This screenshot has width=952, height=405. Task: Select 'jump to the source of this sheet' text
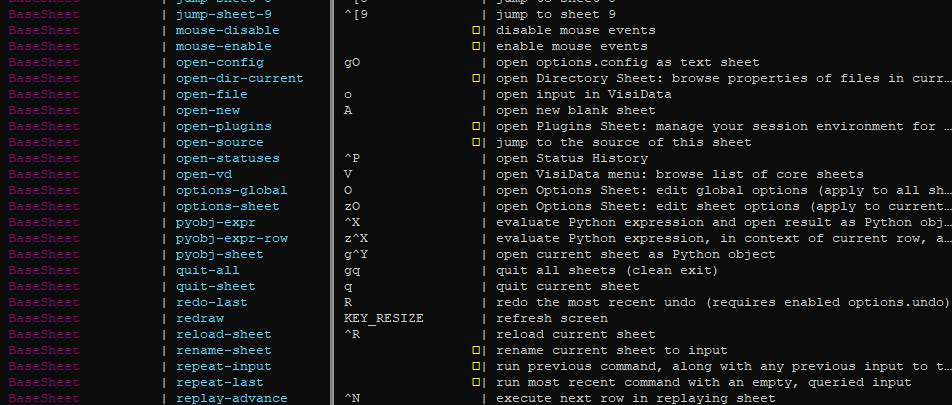[624, 142]
